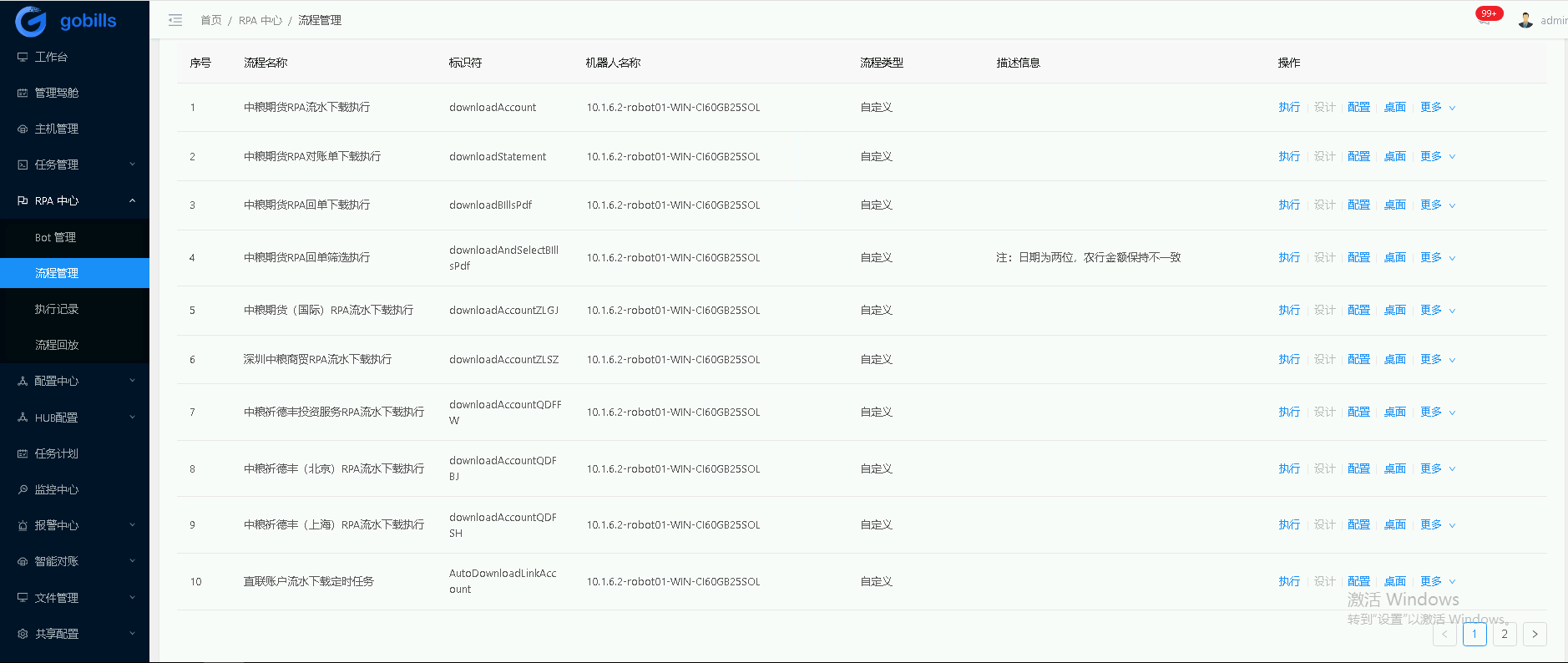Open 监控中心 in the sidebar
Image resolution: width=1568 pixels, height=663 pixels.
[x=56, y=489]
